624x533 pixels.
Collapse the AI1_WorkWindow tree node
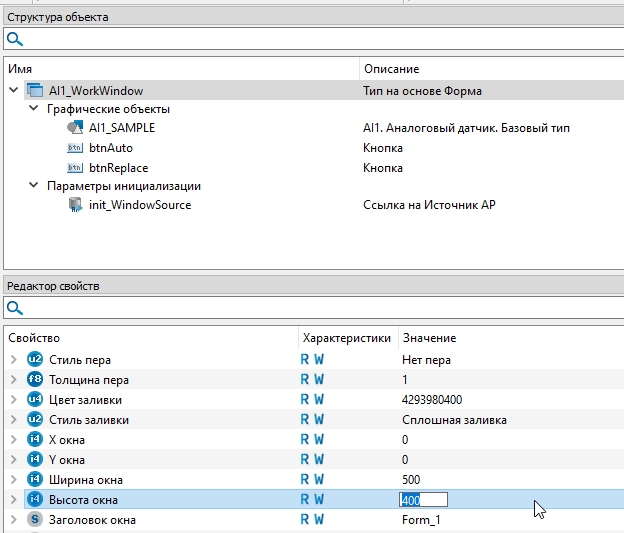(x=13, y=91)
